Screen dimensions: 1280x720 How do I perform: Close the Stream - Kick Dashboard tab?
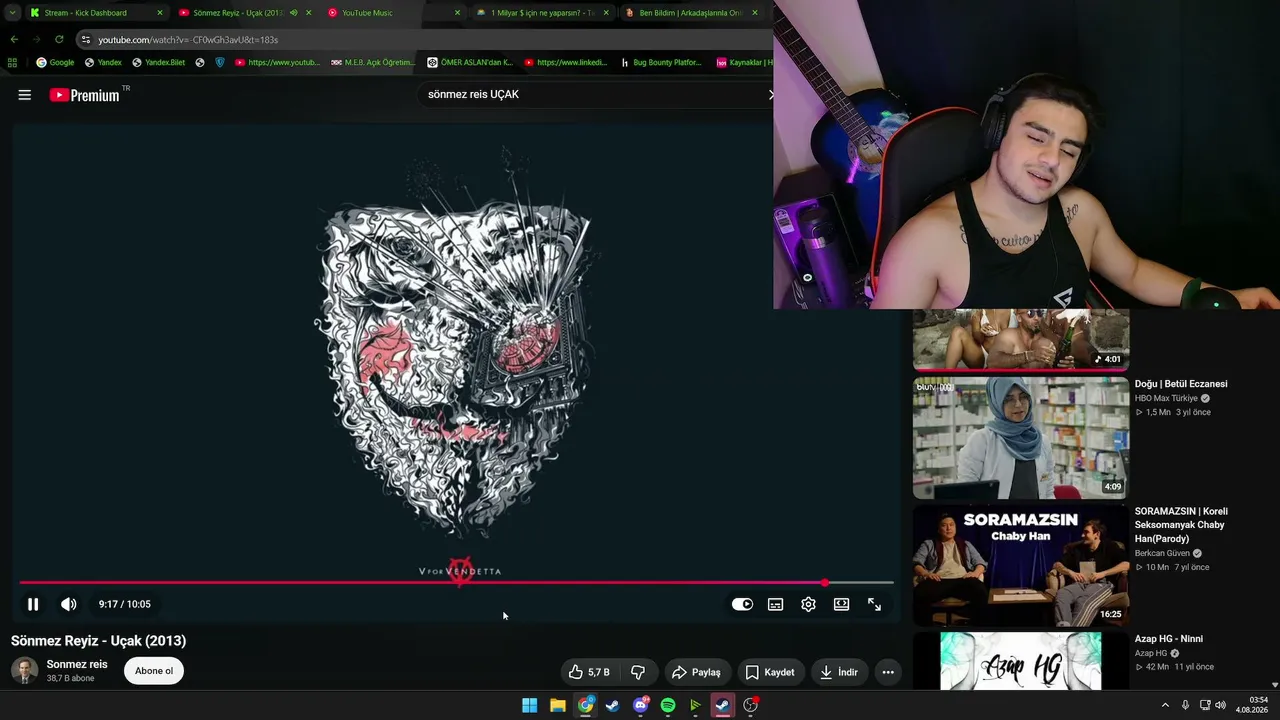[160, 13]
